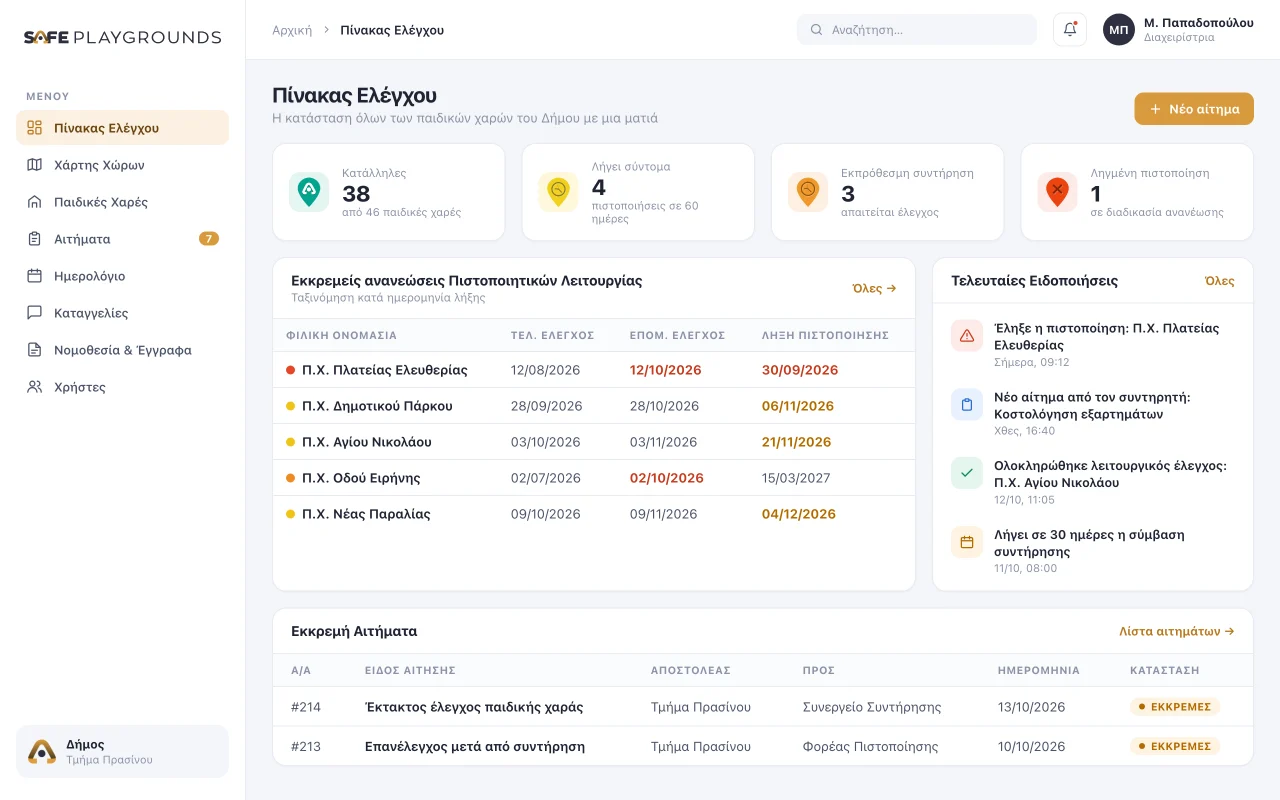Click the calendar icon for the Λήγει σε 30 ημέρες notification
Screen dimensions: 1280x800
pyautogui.click(x=967, y=542)
